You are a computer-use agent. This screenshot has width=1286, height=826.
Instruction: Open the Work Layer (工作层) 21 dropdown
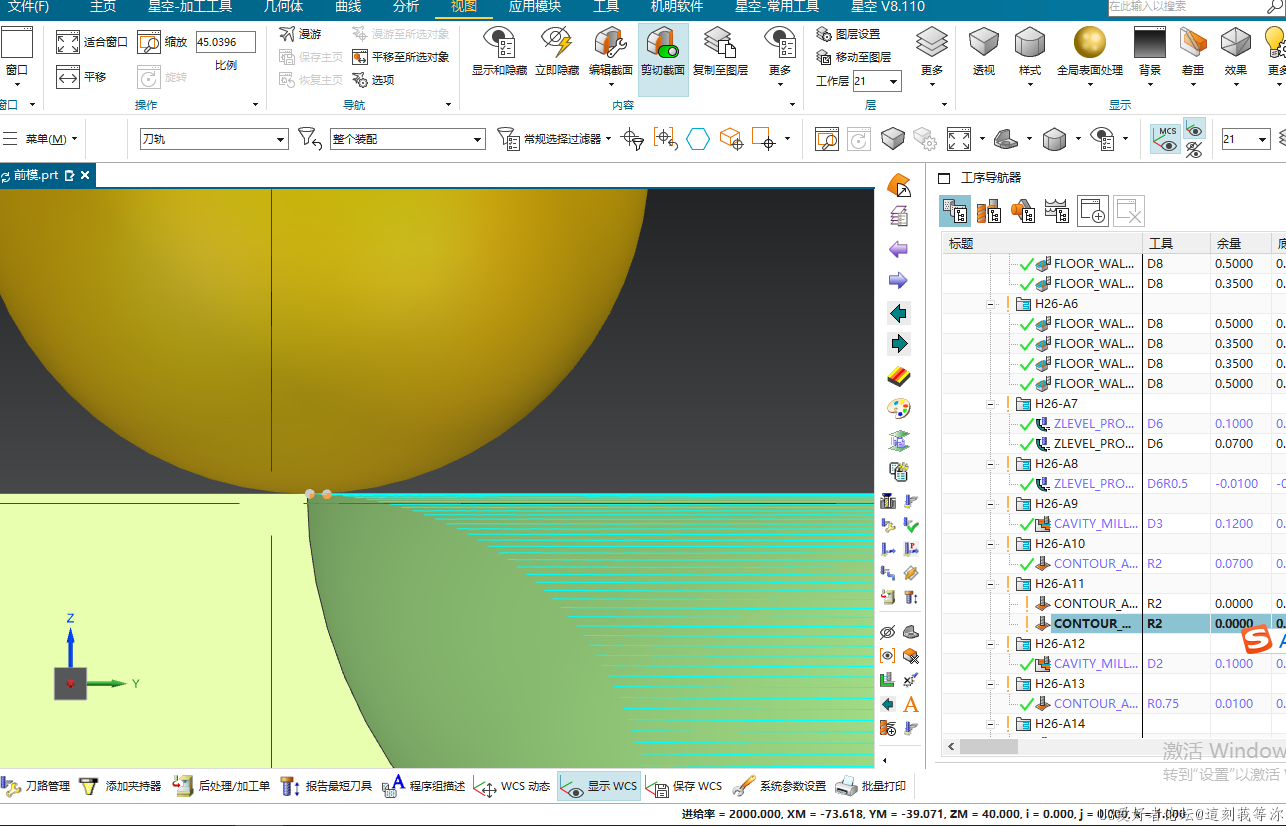pos(877,81)
